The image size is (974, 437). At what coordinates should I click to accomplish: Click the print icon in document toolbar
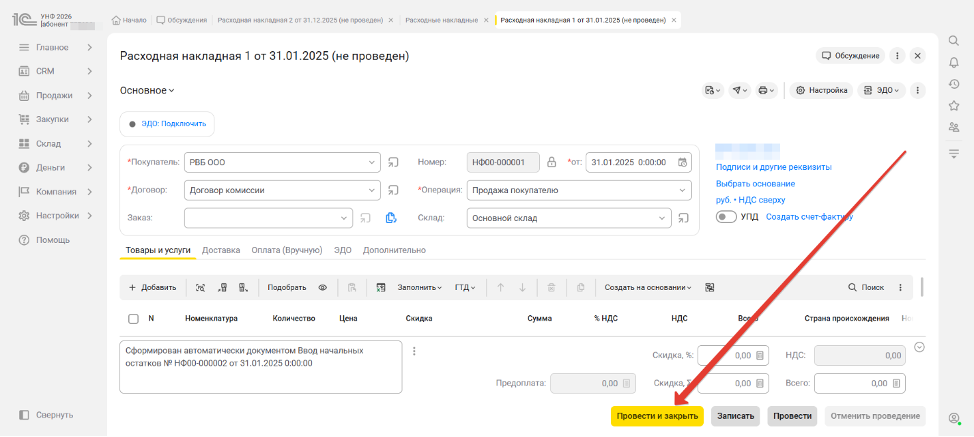(x=766, y=90)
